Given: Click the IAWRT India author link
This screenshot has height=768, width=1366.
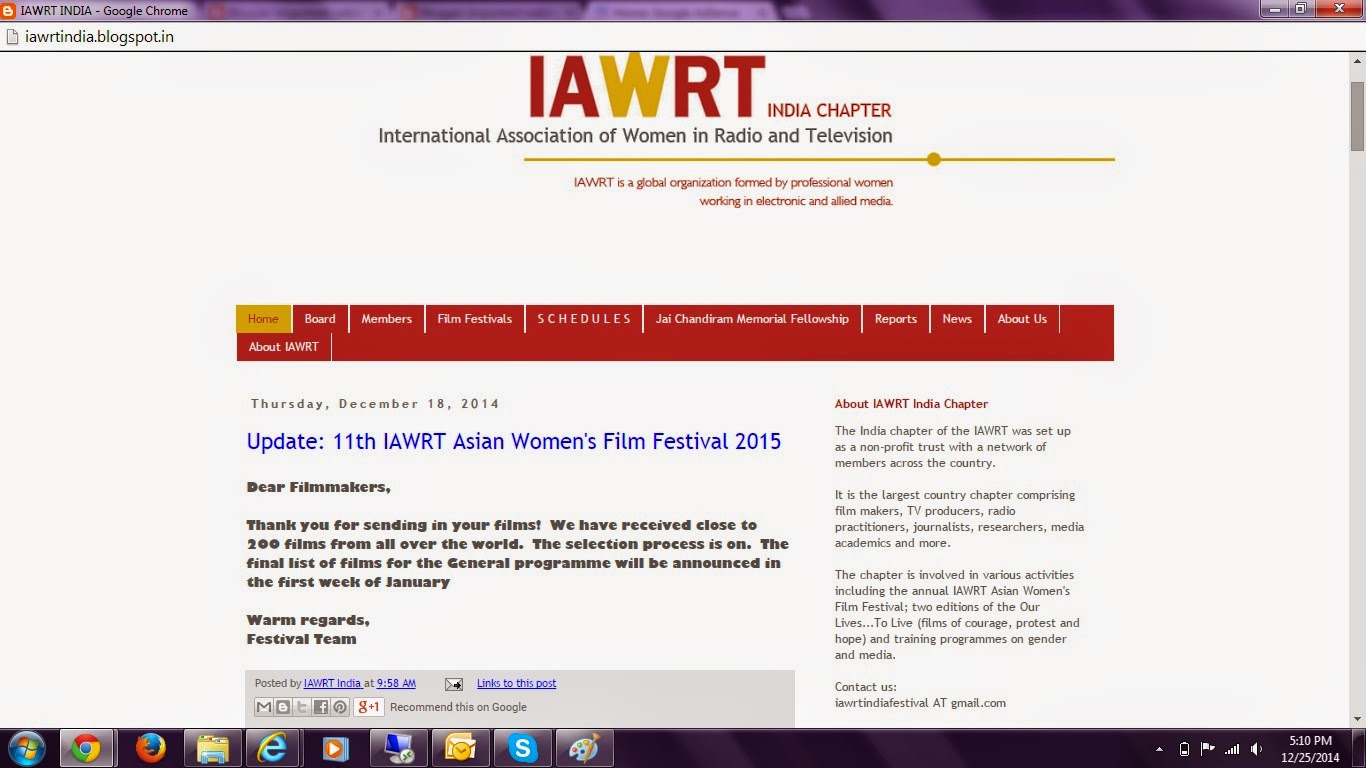Looking at the screenshot, I should 332,684.
